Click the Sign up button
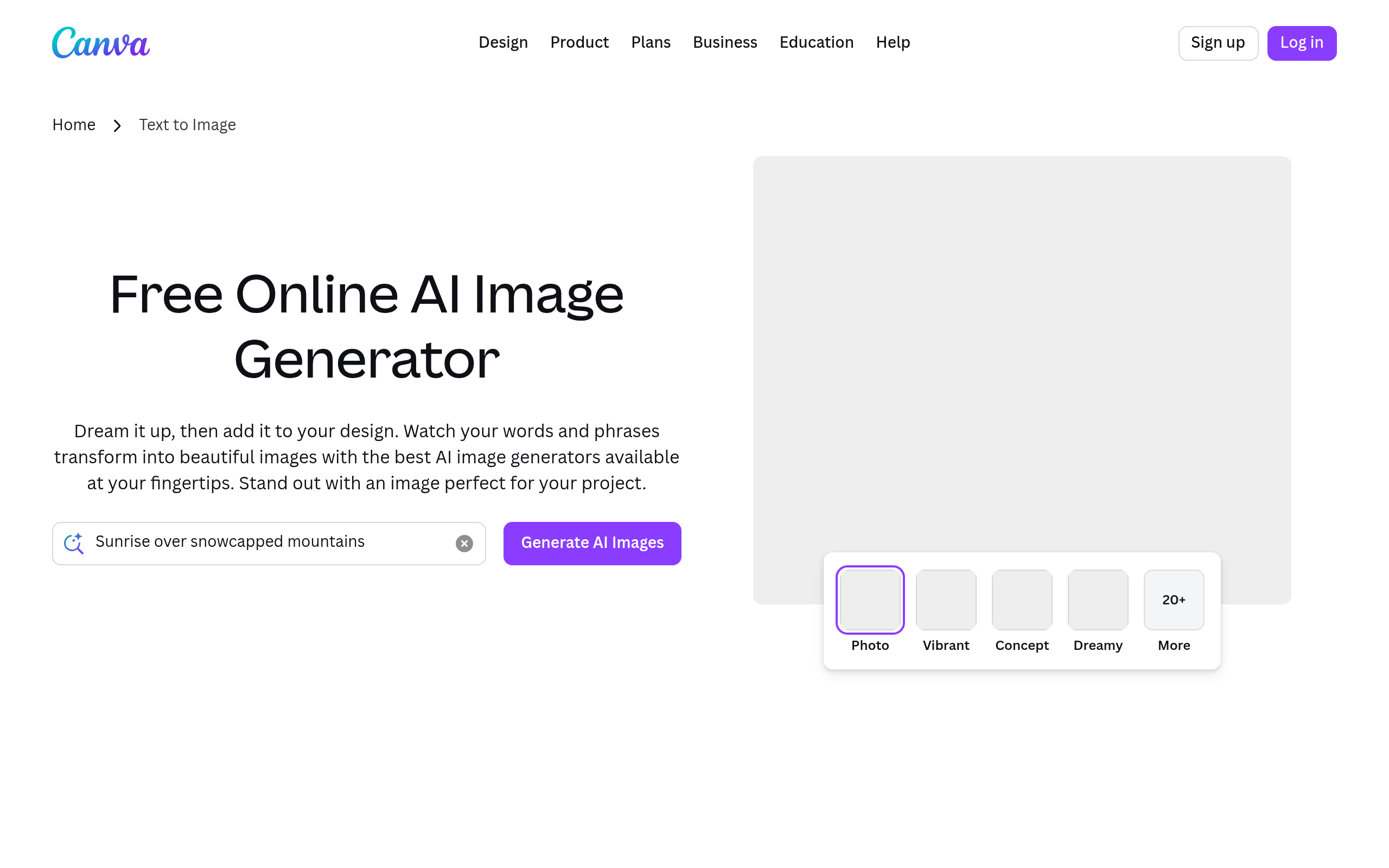Image resolution: width=1389 pixels, height=868 pixels. [1218, 42]
